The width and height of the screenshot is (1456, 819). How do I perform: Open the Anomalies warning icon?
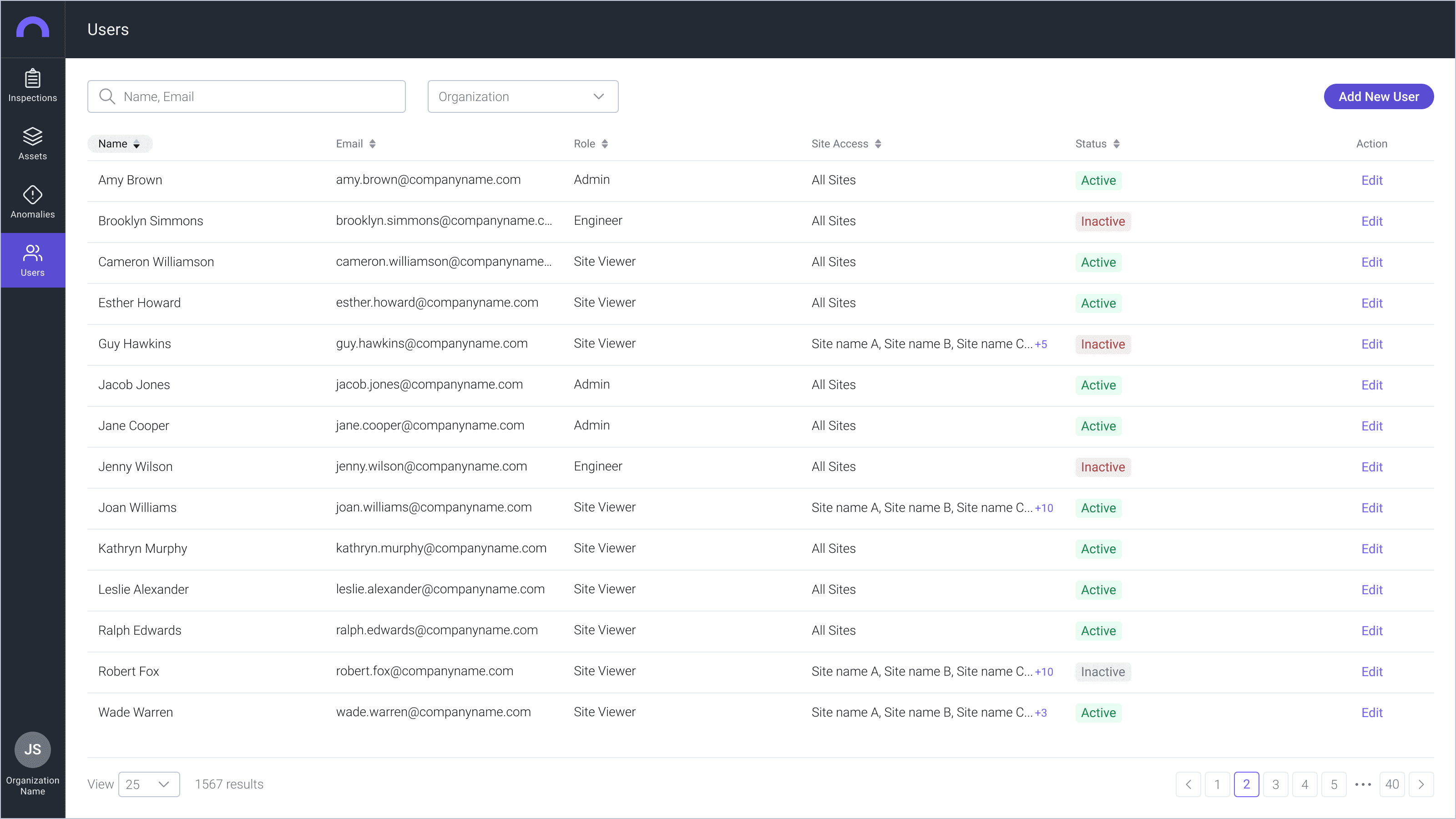32,195
